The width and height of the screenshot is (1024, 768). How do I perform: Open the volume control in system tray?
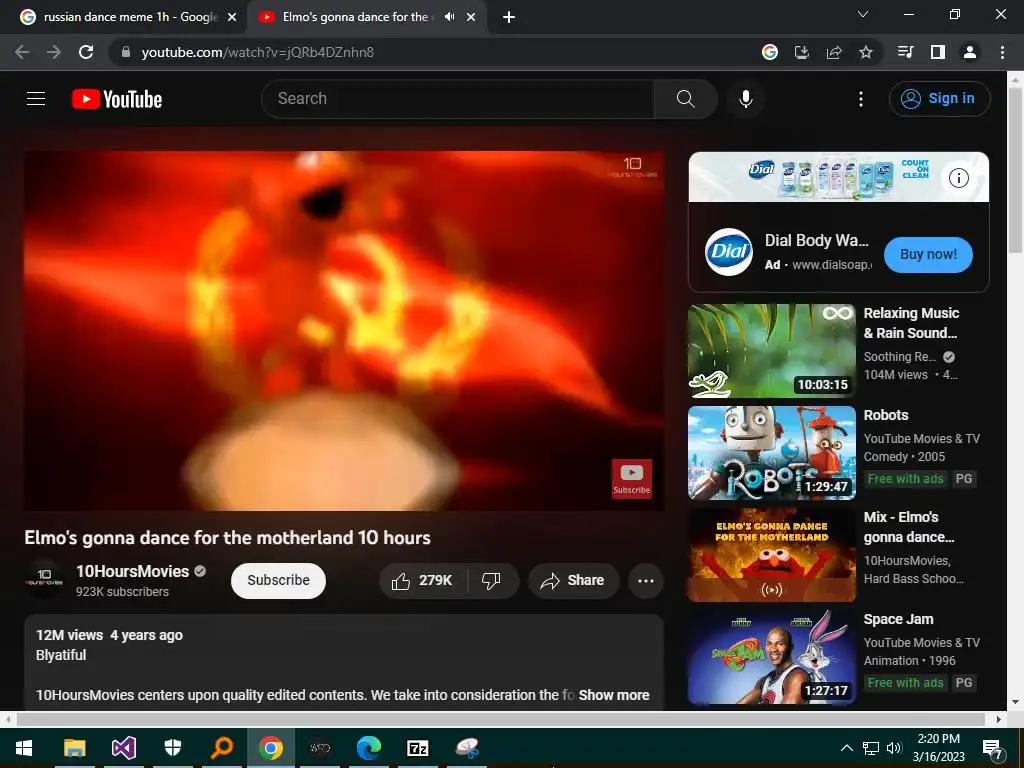(x=894, y=748)
